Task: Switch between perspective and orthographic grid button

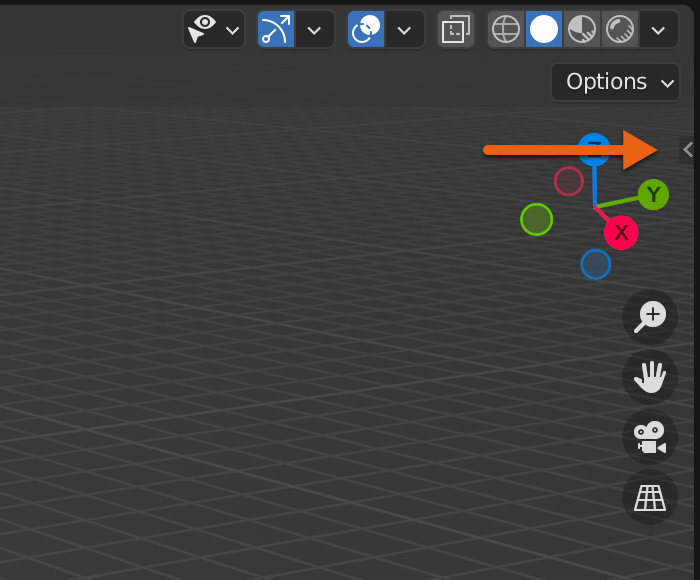Action: (650, 497)
